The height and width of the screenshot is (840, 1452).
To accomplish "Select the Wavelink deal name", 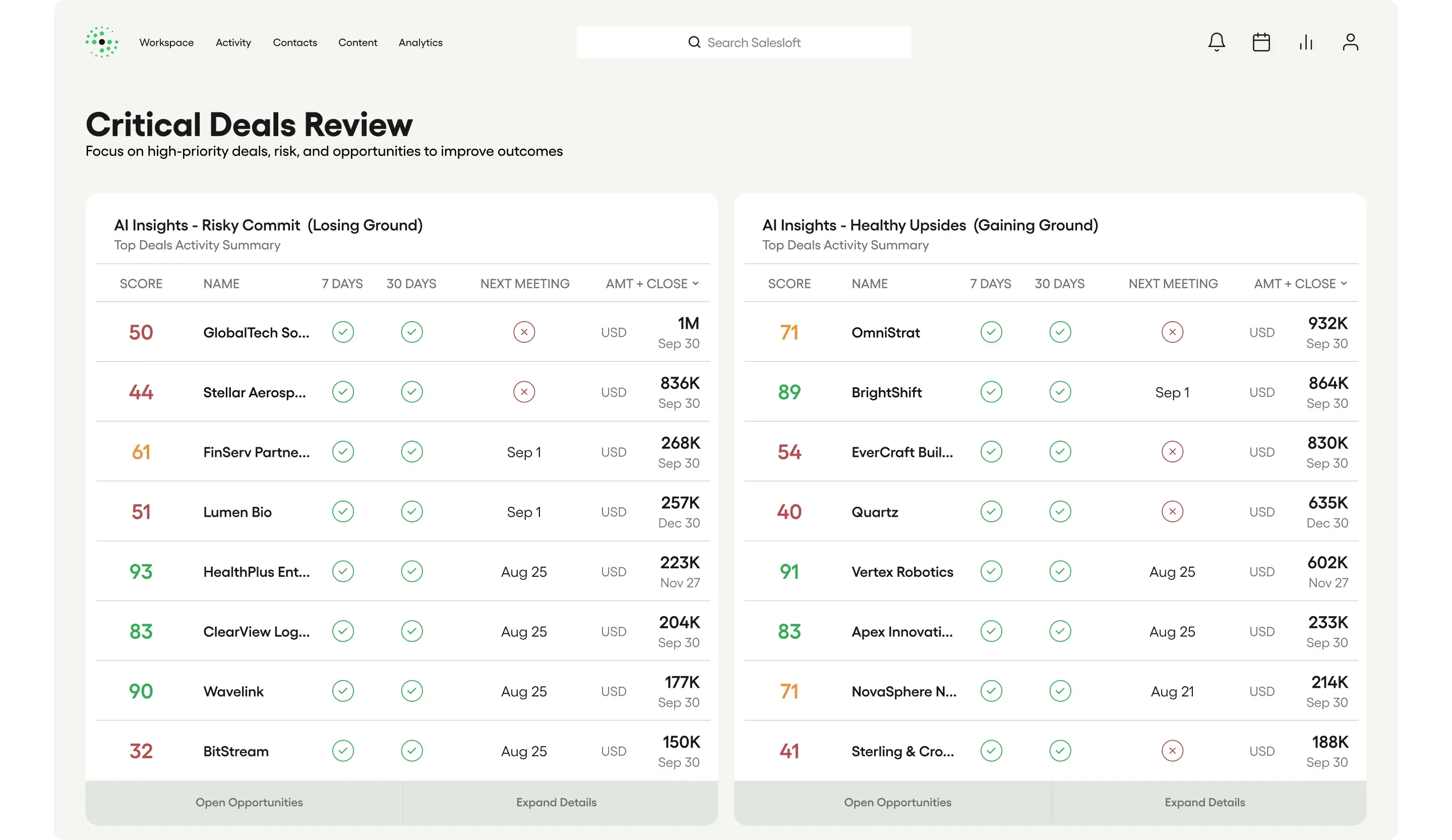I will tap(233, 691).
